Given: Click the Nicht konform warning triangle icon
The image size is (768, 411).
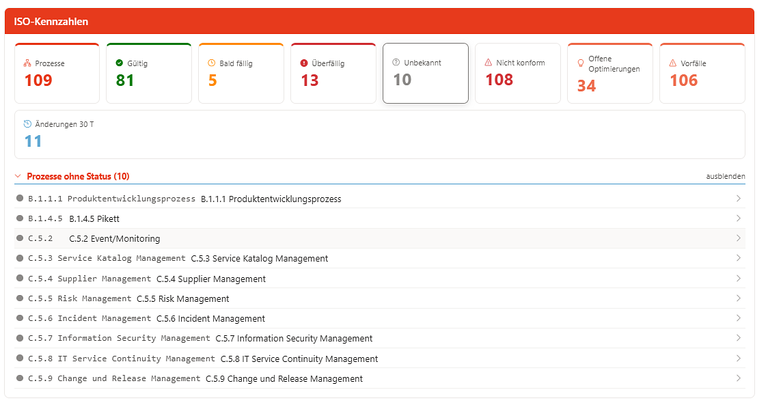Looking at the screenshot, I should click(488, 62).
